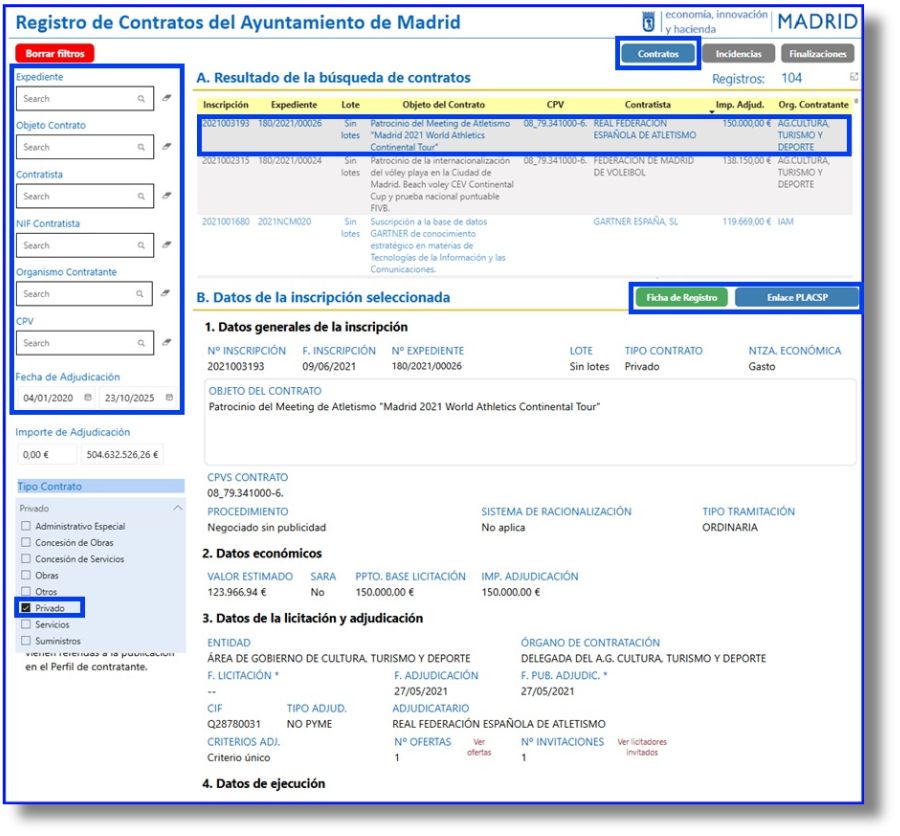This screenshot has width=900, height=836.
Task: Click the Contratista search input field
Action: (85, 196)
